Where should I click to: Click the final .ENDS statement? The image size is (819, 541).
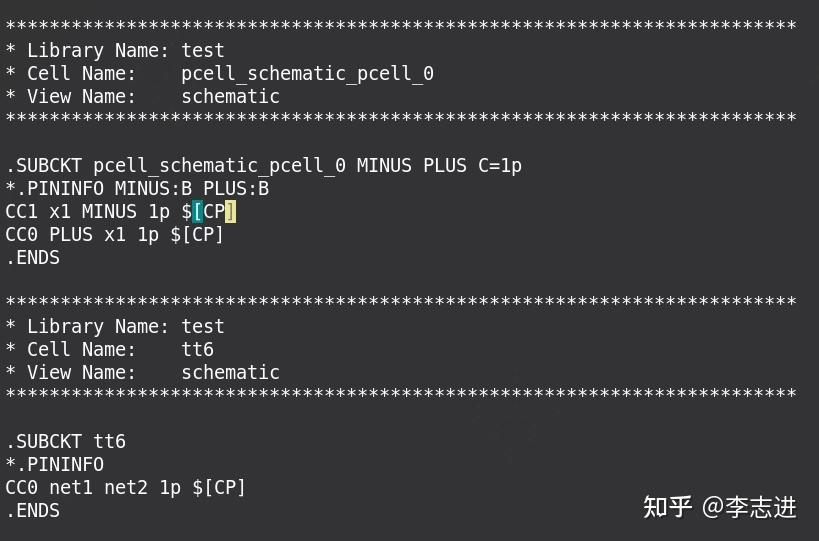coord(32,510)
